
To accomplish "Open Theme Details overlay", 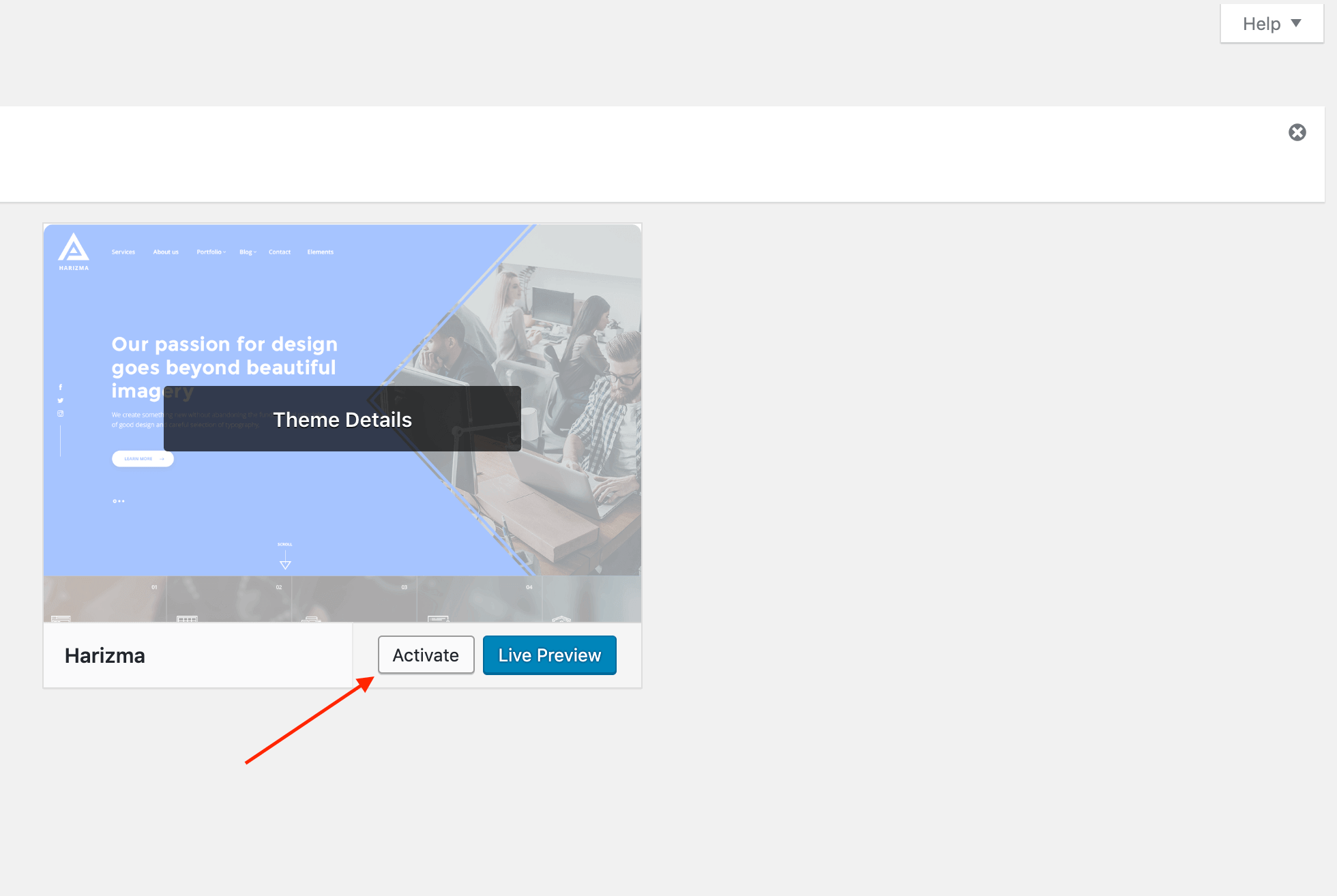I will pyautogui.click(x=342, y=419).
